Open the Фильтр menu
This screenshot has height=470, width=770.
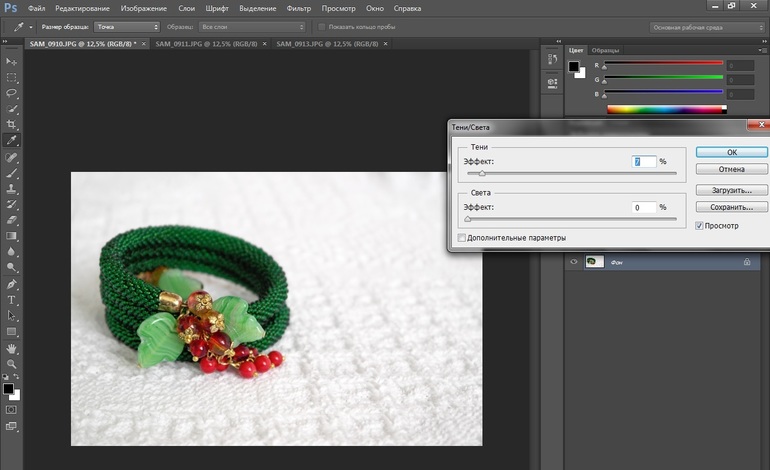(298, 8)
